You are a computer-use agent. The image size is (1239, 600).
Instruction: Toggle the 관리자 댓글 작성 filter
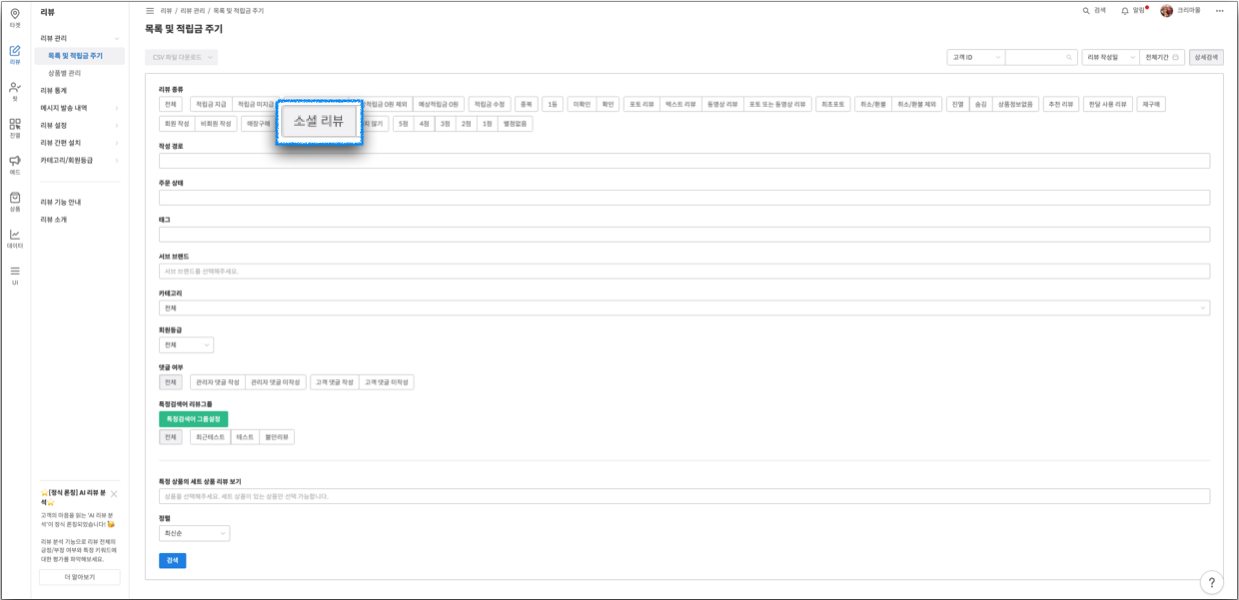[218, 382]
